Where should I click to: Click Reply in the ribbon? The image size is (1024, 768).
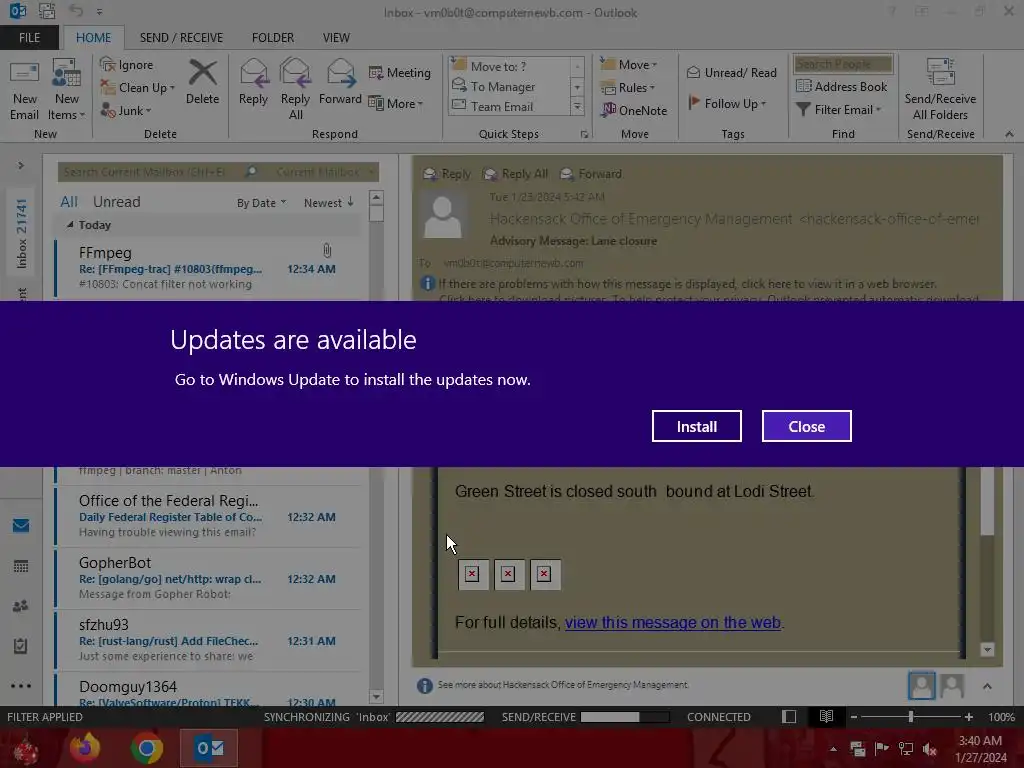(253, 82)
